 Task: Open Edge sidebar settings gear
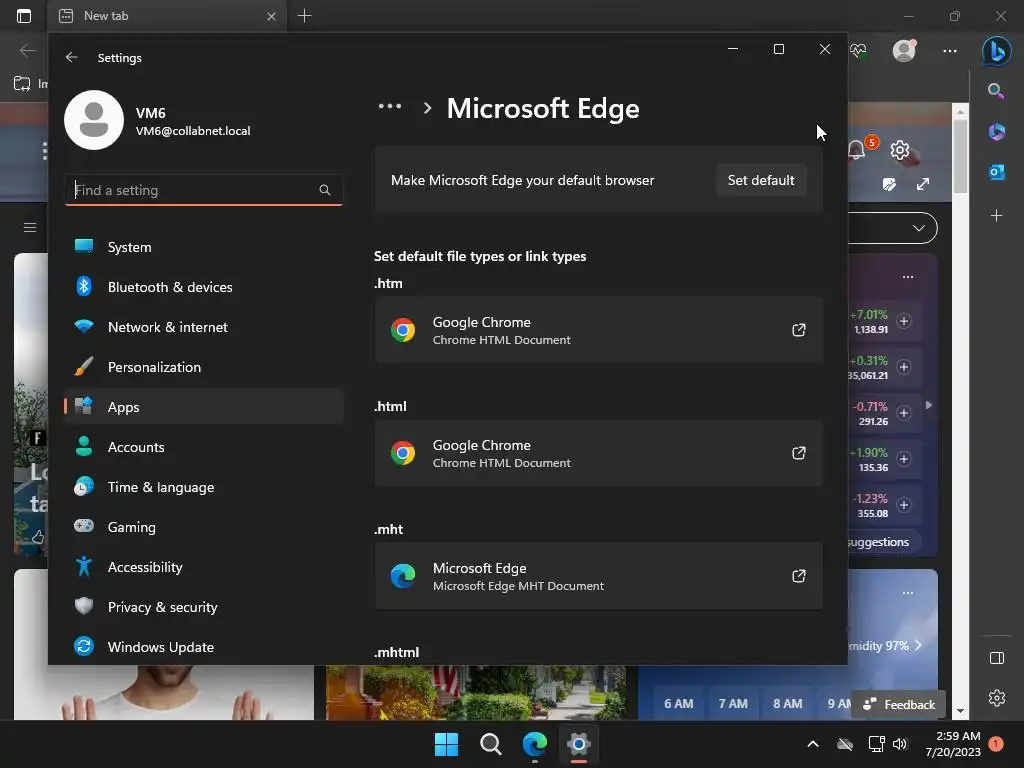(x=997, y=698)
